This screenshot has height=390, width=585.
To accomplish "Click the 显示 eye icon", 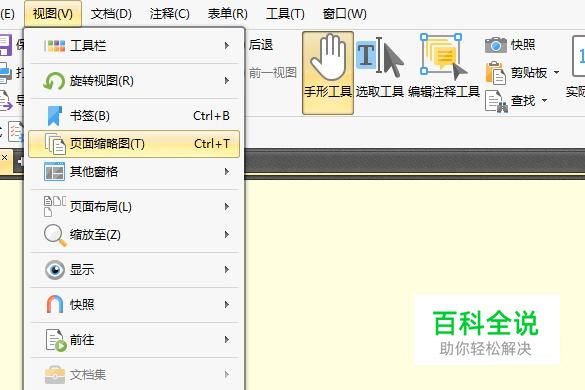I will coord(55,269).
